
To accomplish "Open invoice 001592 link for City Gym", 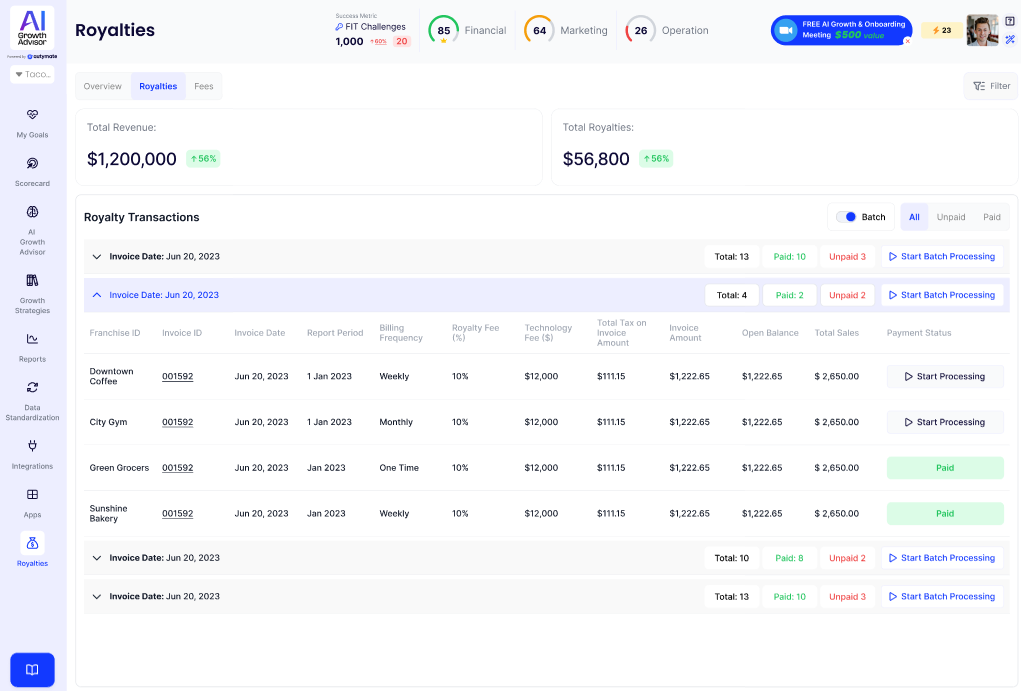I will (177, 422).
